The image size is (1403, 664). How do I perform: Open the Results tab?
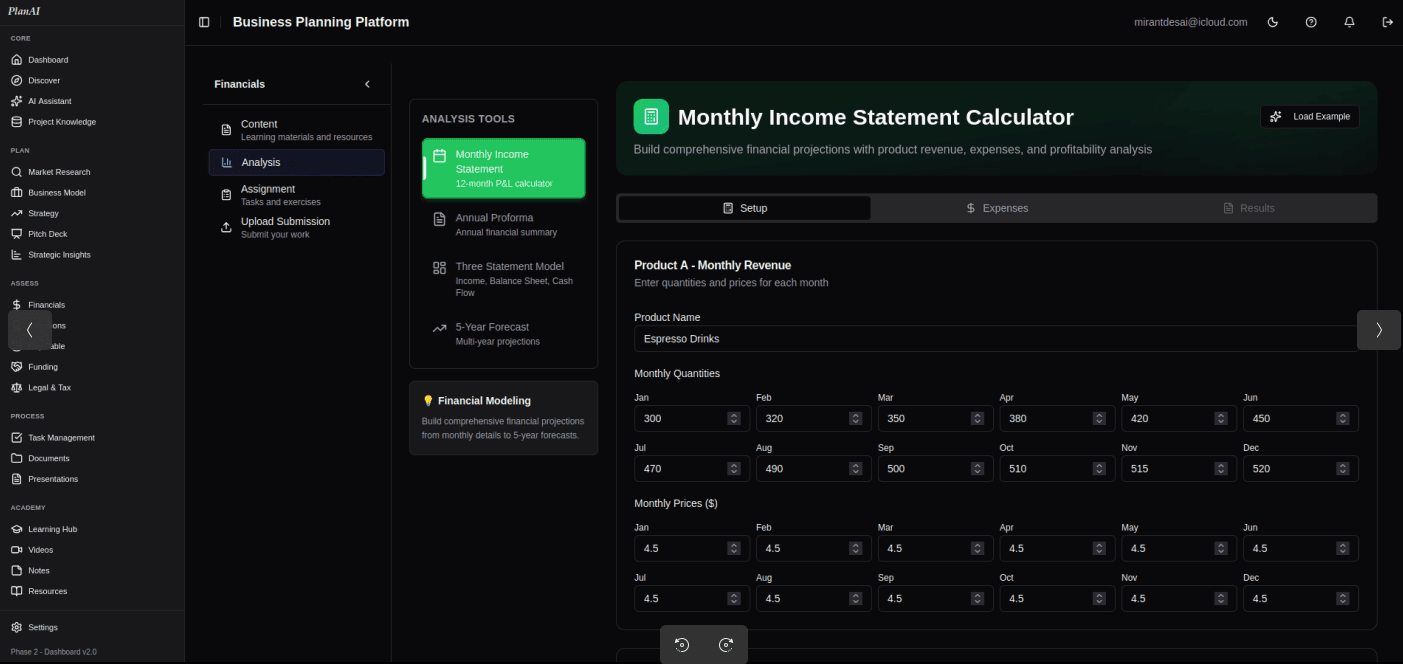(1250, 208)
